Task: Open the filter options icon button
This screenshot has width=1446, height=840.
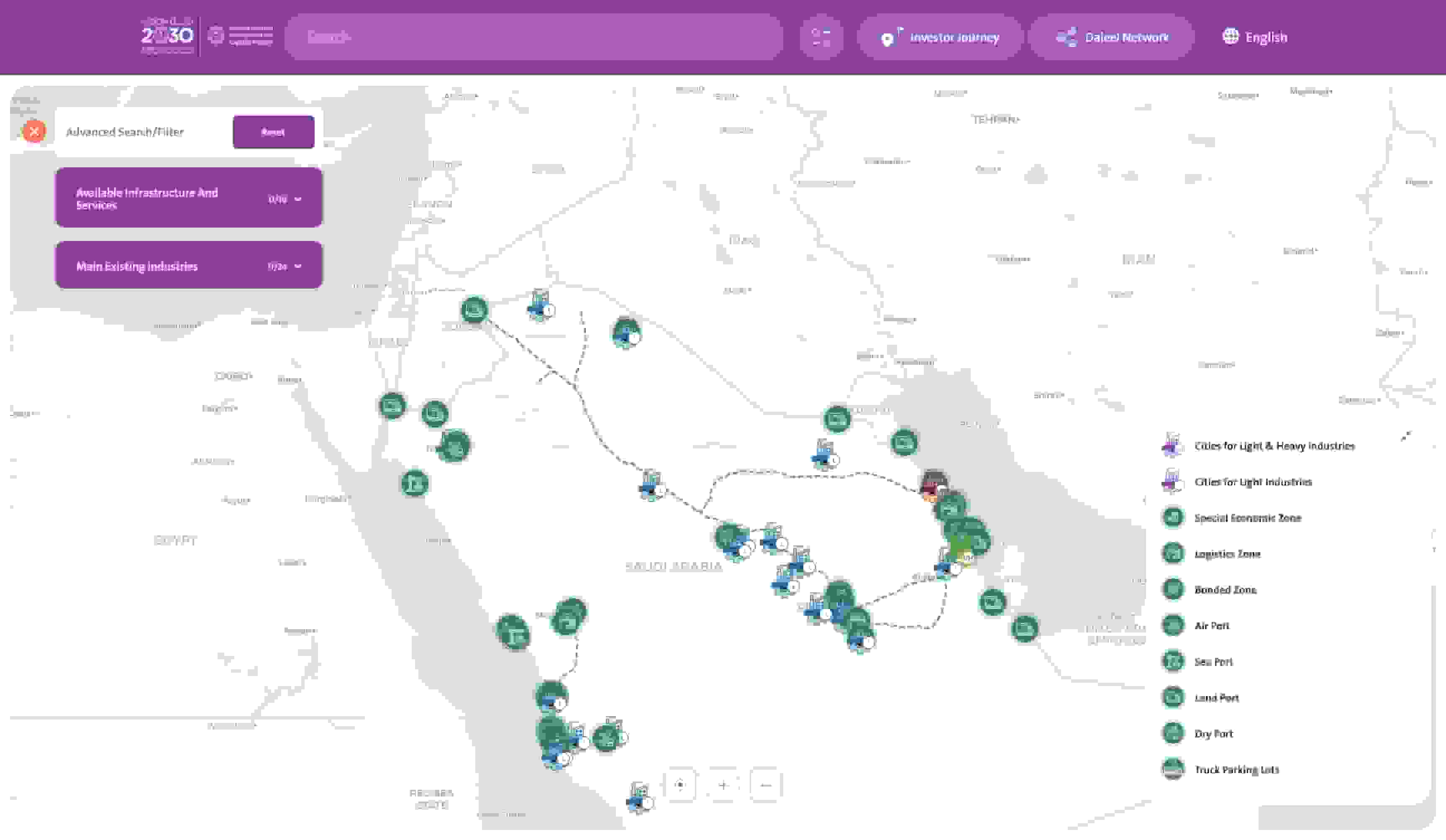Action: pyautogui.click(x=821, y=37)
